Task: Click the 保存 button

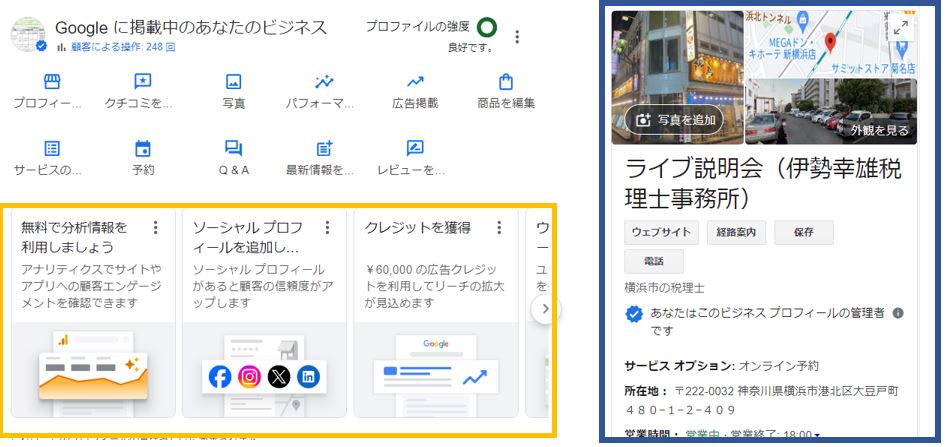Action: coord(804,232)
